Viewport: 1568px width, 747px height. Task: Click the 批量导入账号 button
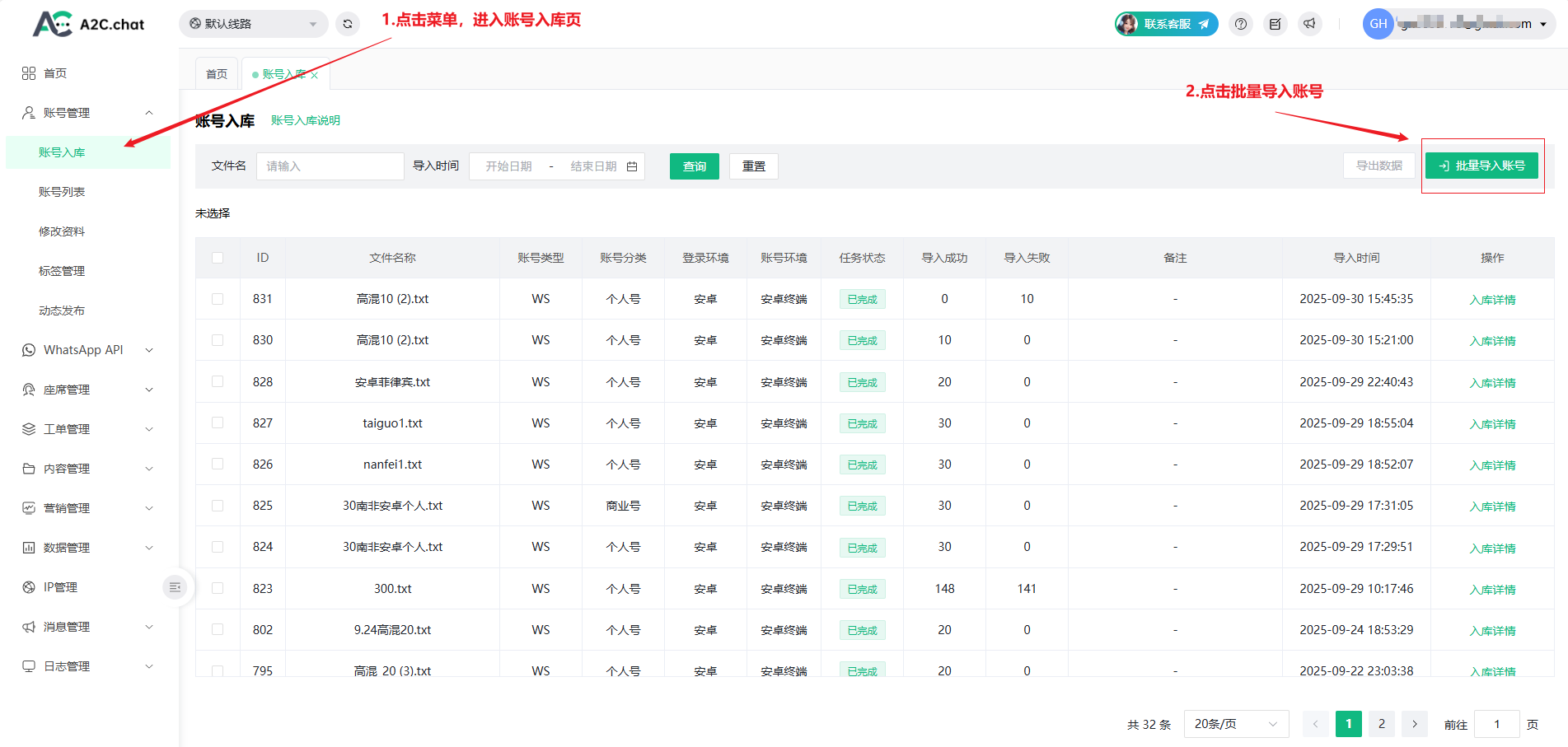1481,166
